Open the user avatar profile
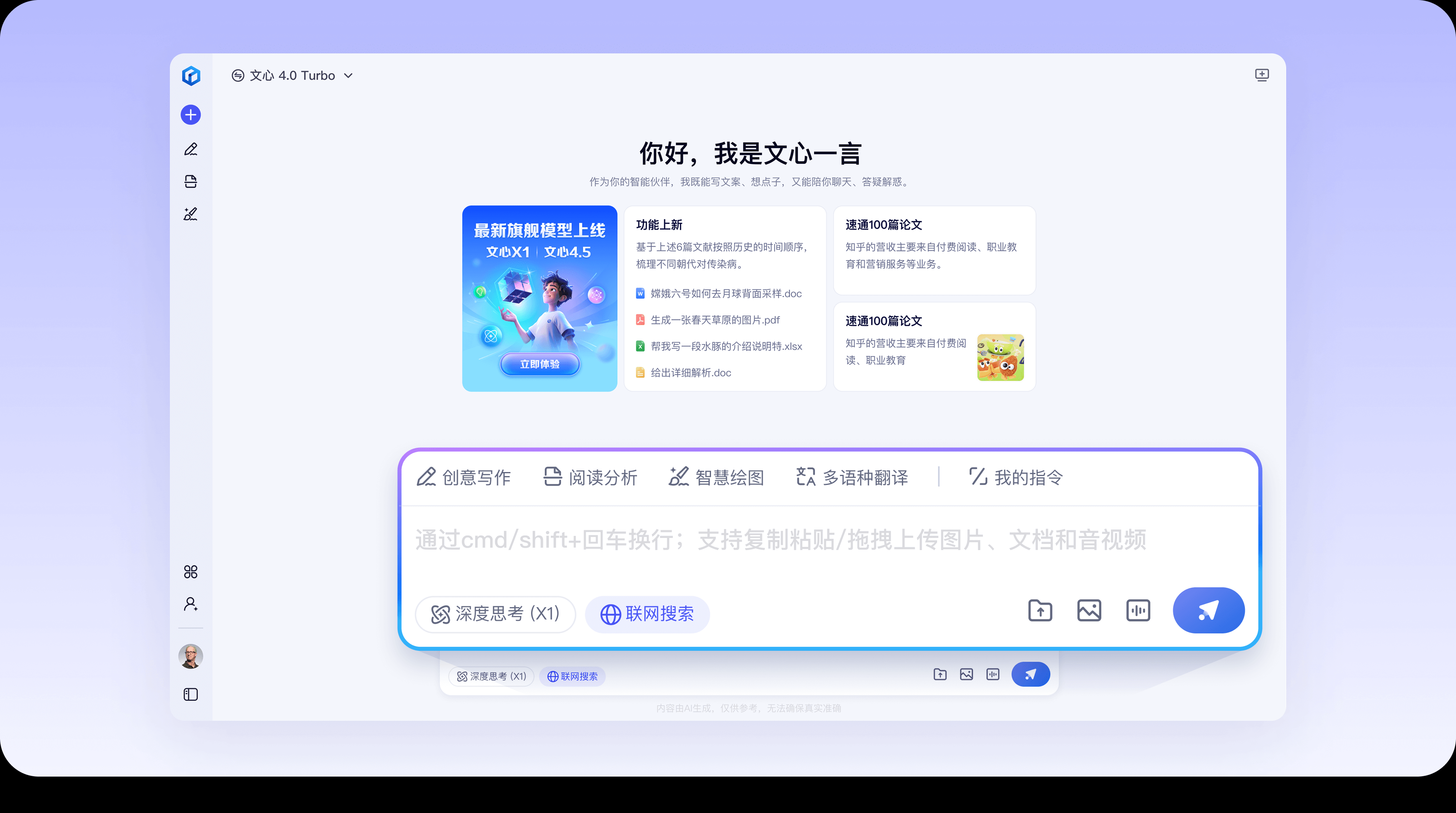Viewport: 1456px width, 813px height. click(x=190, y=656)
